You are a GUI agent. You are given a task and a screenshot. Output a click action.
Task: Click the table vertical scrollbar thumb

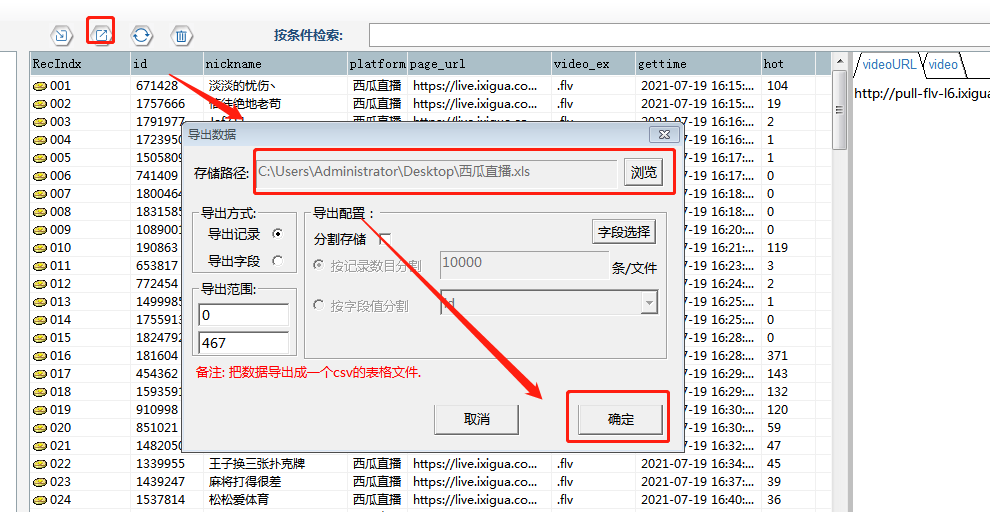point(839,110)
